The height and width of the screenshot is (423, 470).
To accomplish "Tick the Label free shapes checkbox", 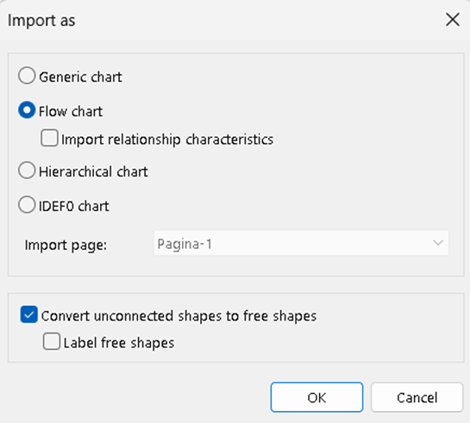I will (51, 341).
